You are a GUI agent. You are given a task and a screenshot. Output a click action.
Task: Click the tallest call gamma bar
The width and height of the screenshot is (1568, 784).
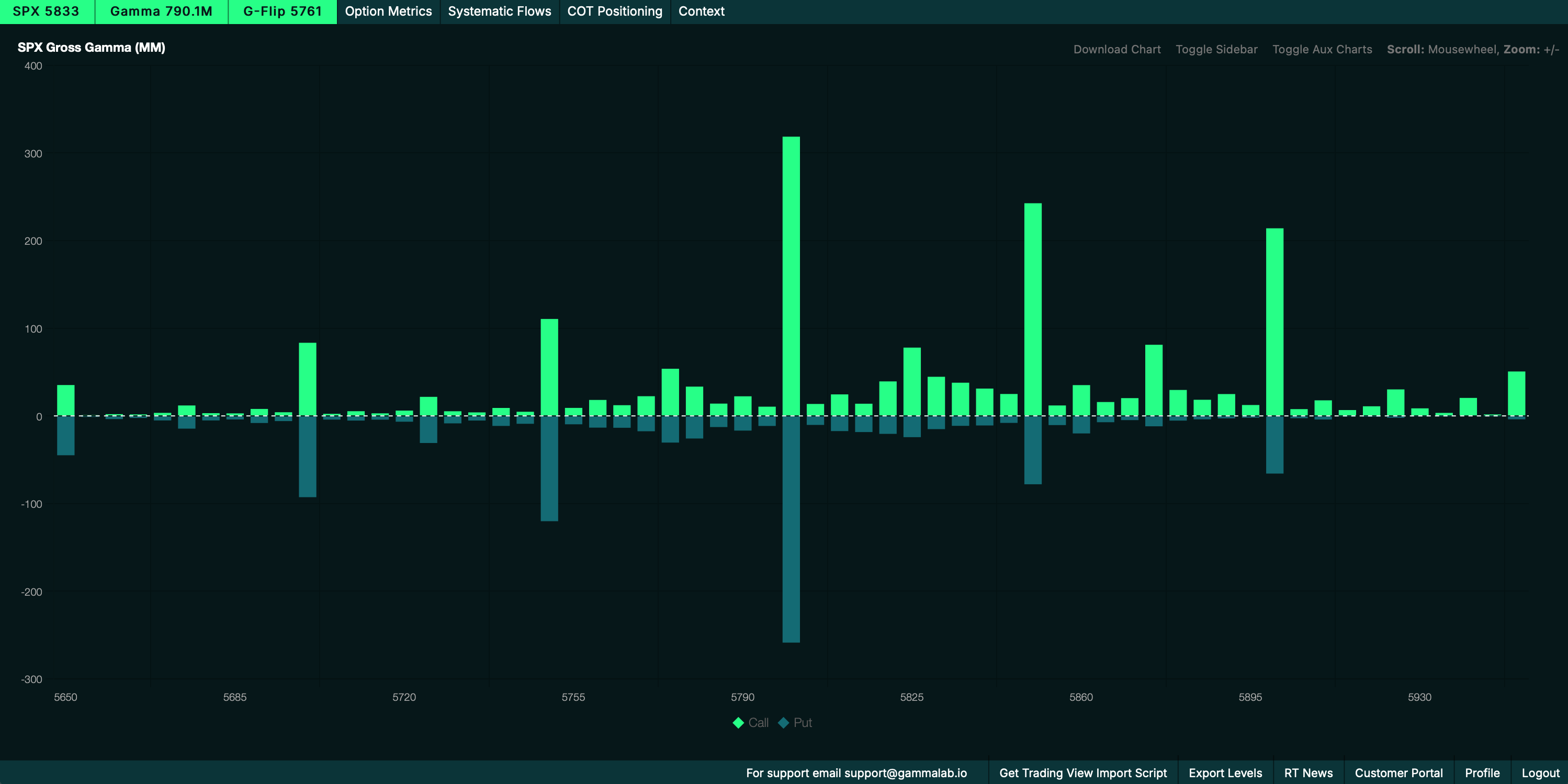coord(791,274)
